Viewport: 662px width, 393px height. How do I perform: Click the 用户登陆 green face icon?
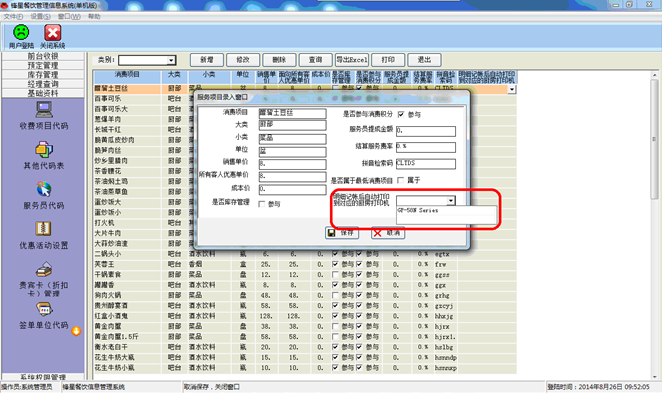tap(21, 33)
